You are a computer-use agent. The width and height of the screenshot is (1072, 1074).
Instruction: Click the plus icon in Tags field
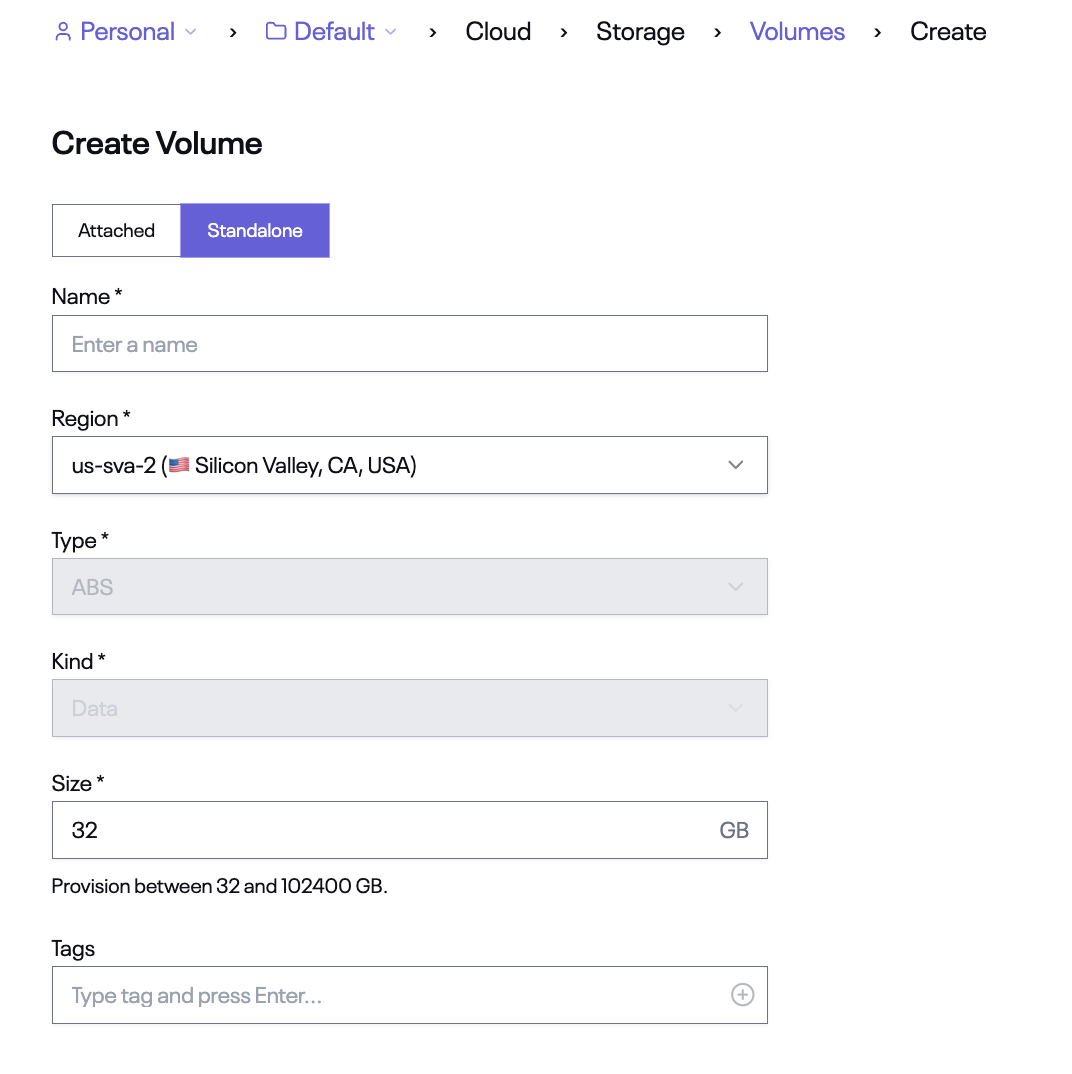click(743, 995)
